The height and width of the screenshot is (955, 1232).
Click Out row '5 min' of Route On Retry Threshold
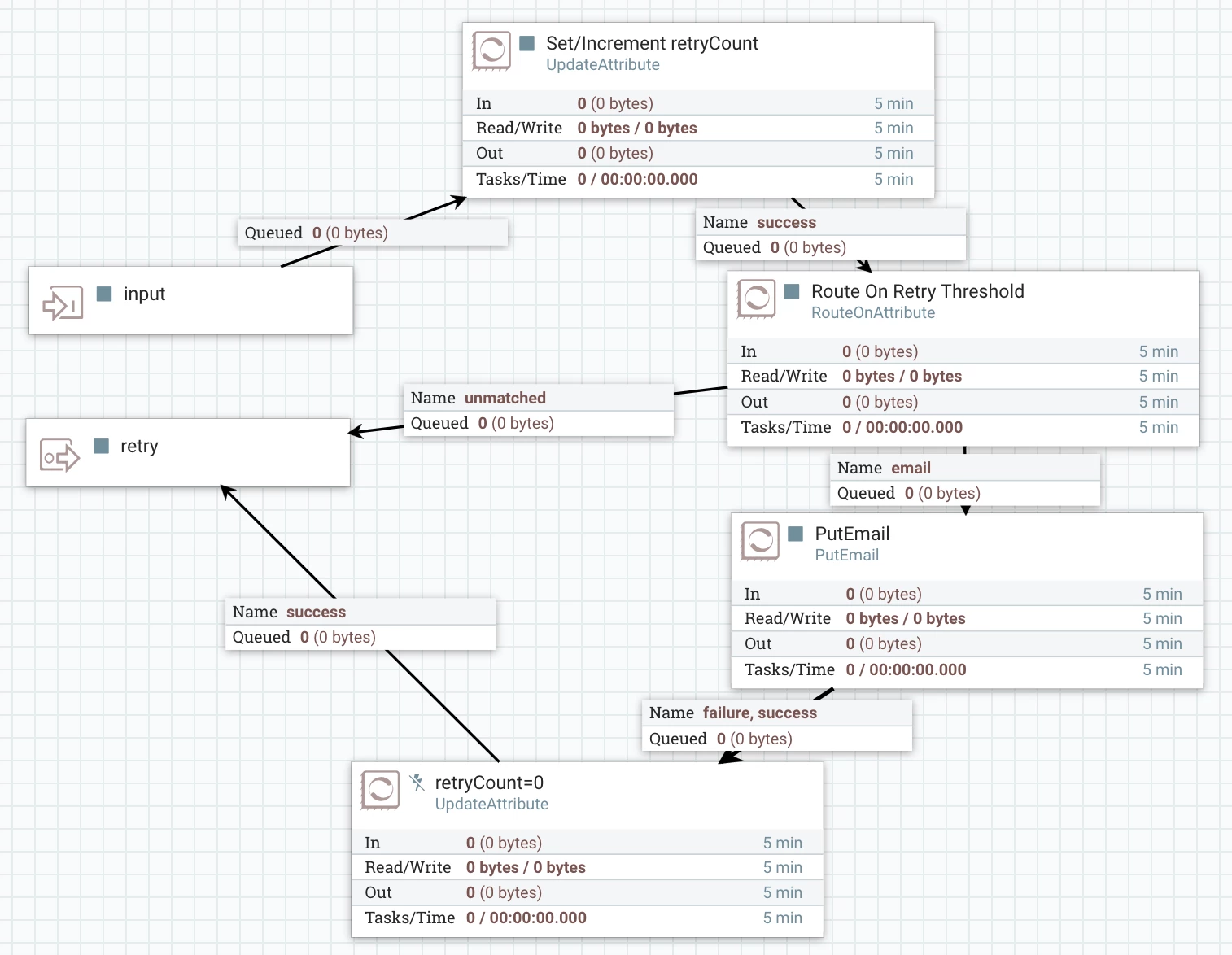click(x=1159, y=402)
